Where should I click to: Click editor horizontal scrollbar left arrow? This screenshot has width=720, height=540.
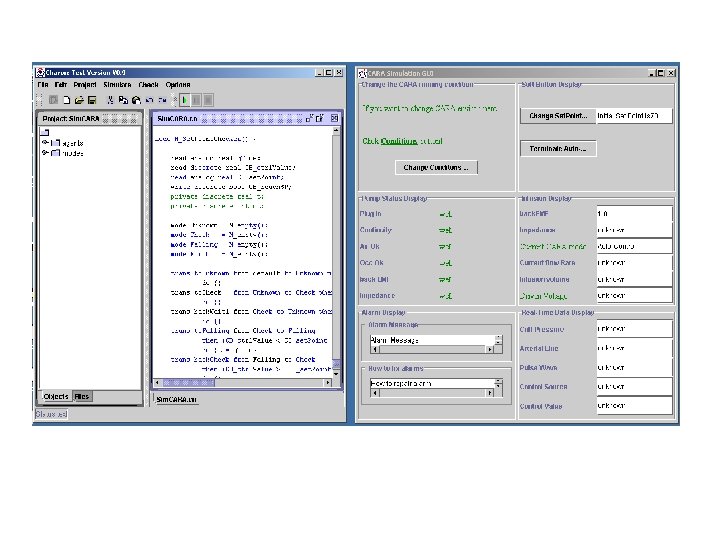(158, 382)
